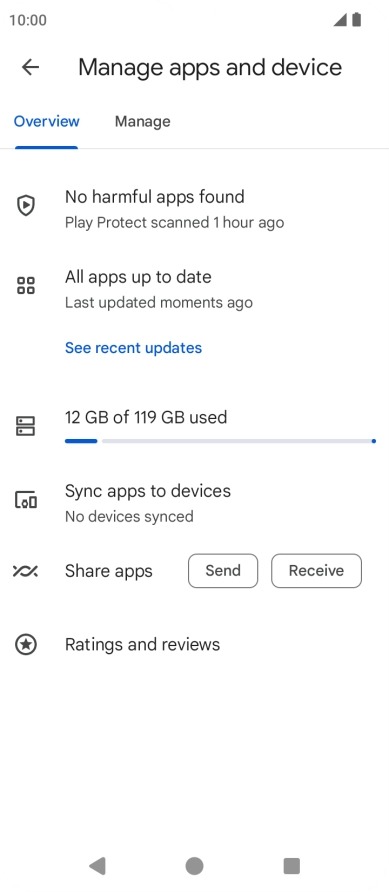389x892 pixels.
Task: Tap the apps grid icon
Action: 26,286
